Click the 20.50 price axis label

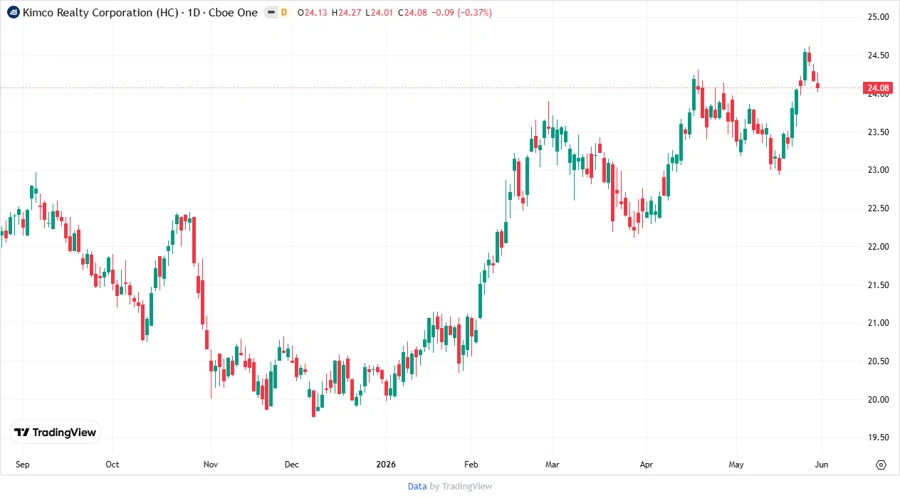pyautogui.click(x=878, y=361)
